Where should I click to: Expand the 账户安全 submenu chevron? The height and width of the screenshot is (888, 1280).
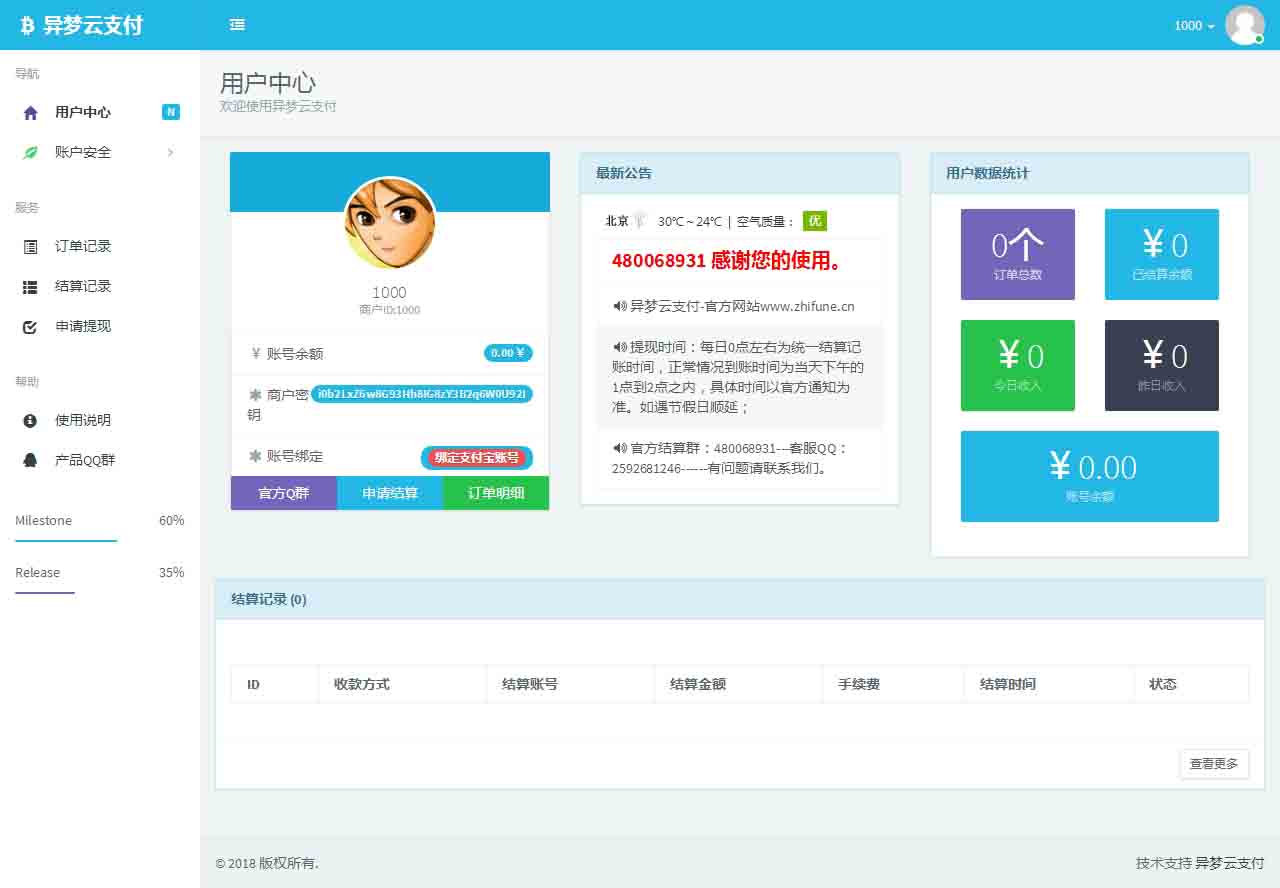click(x=170, y=153)
